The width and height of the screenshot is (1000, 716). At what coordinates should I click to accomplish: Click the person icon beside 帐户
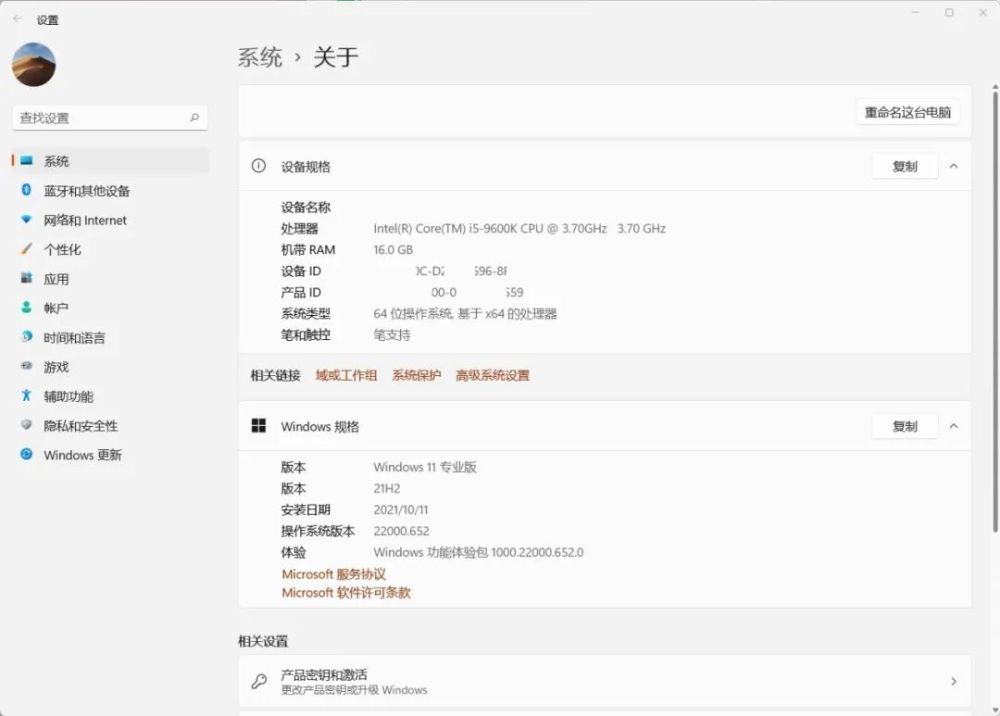coord(26,307)
